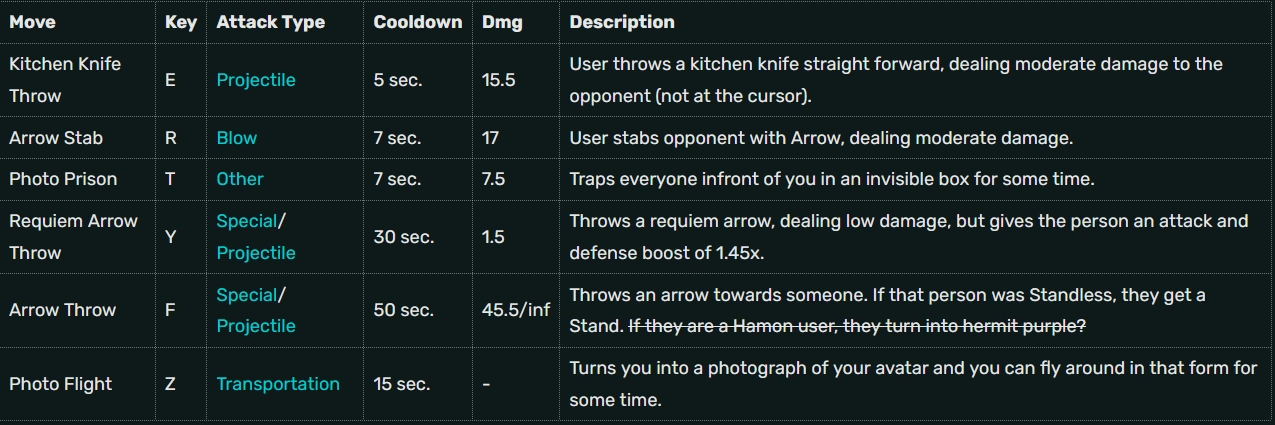1275x425 pixels.
Task: Click the struck-through Hamon user text
Action: click(x=856, y=326)
